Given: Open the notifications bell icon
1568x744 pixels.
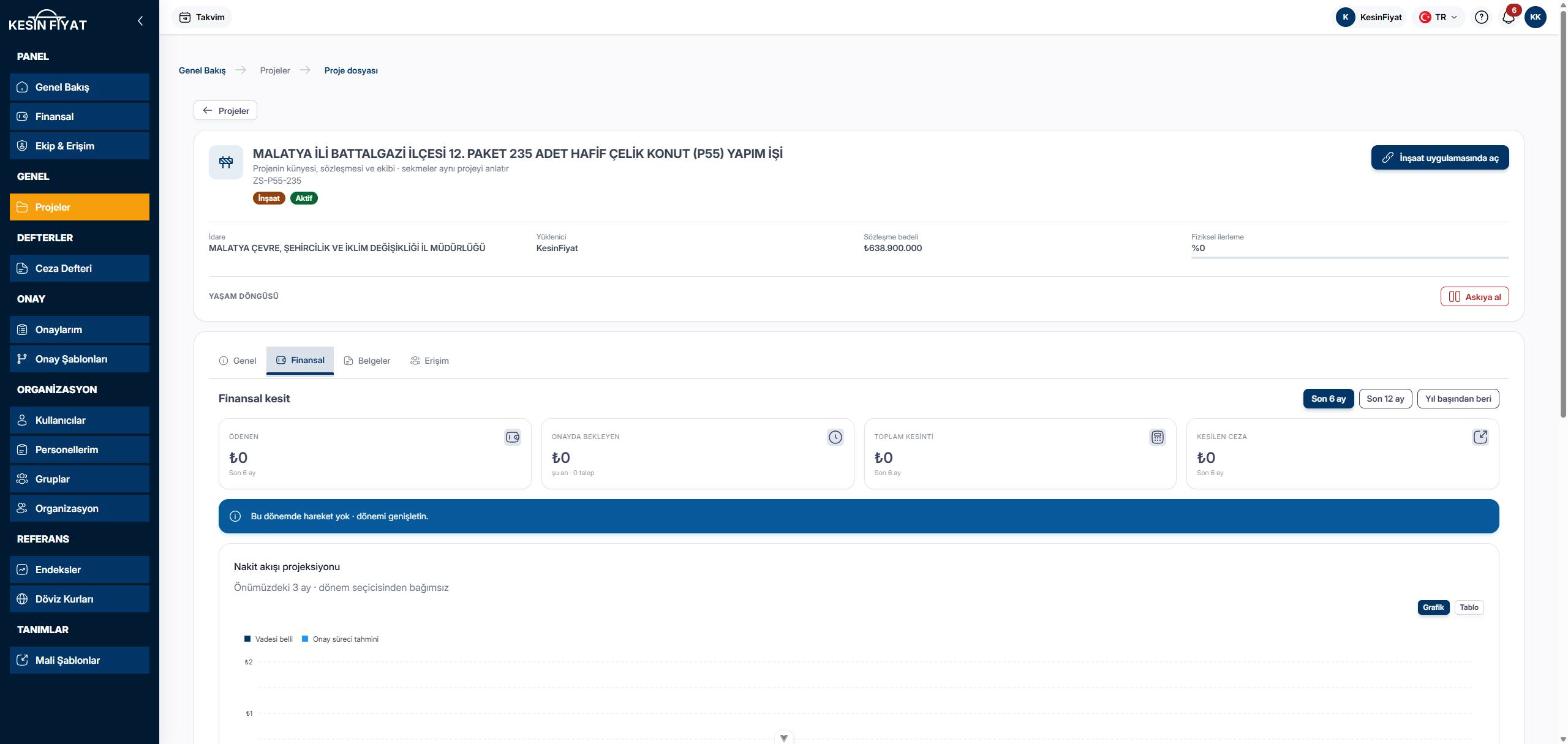Looking at the screenshot, I should coord(1508,17).
